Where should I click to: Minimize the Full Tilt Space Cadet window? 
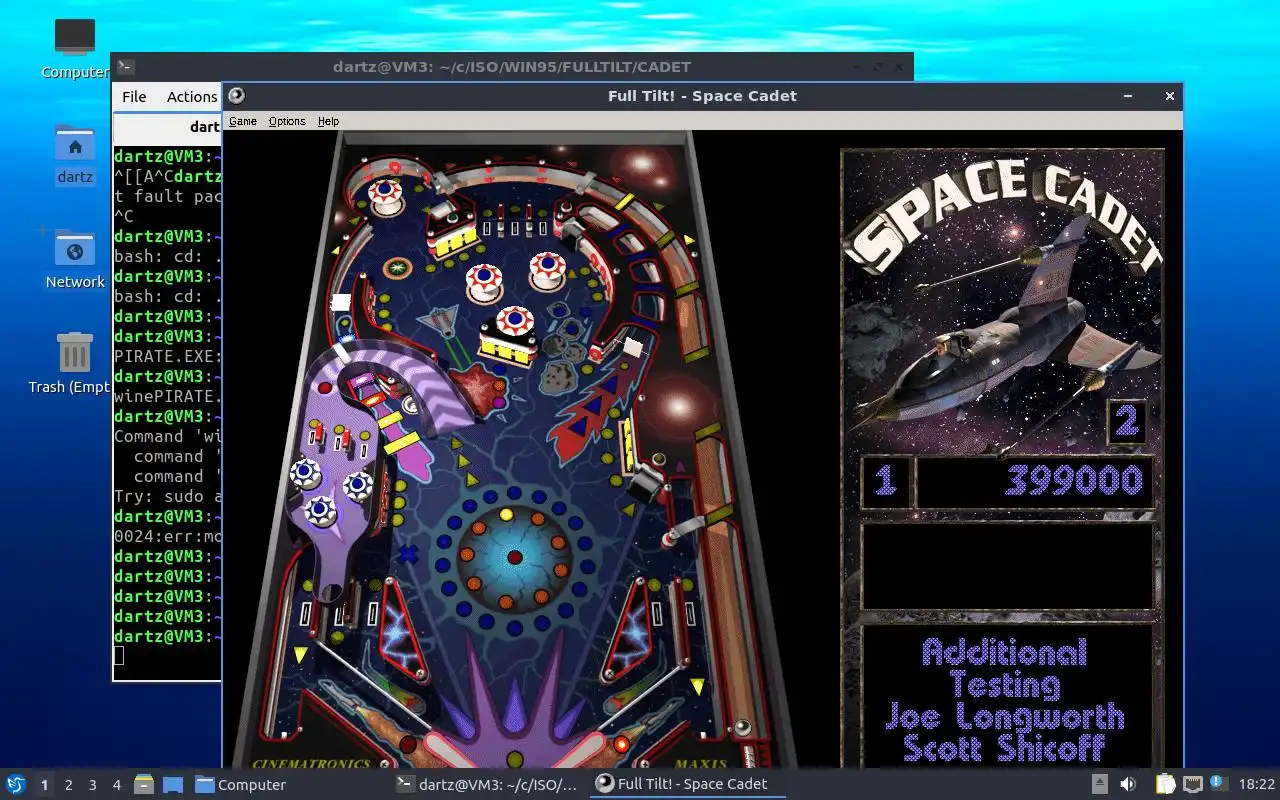pyautogui.click(x=1128, y=96)
